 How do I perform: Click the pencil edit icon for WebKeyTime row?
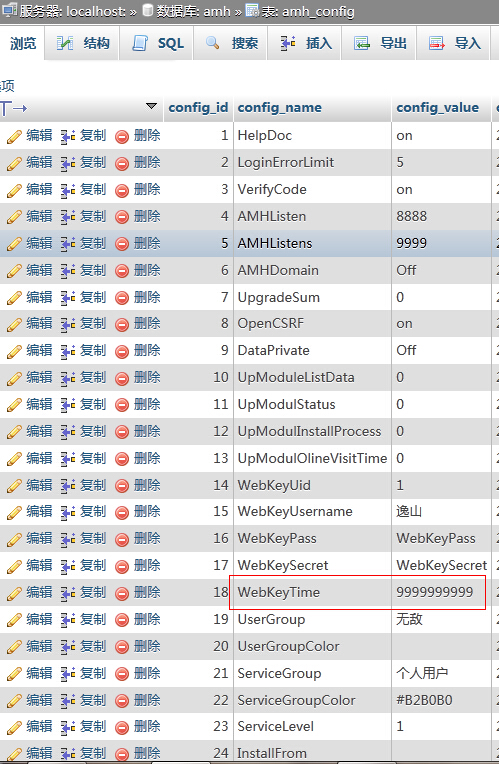point(14,593)
